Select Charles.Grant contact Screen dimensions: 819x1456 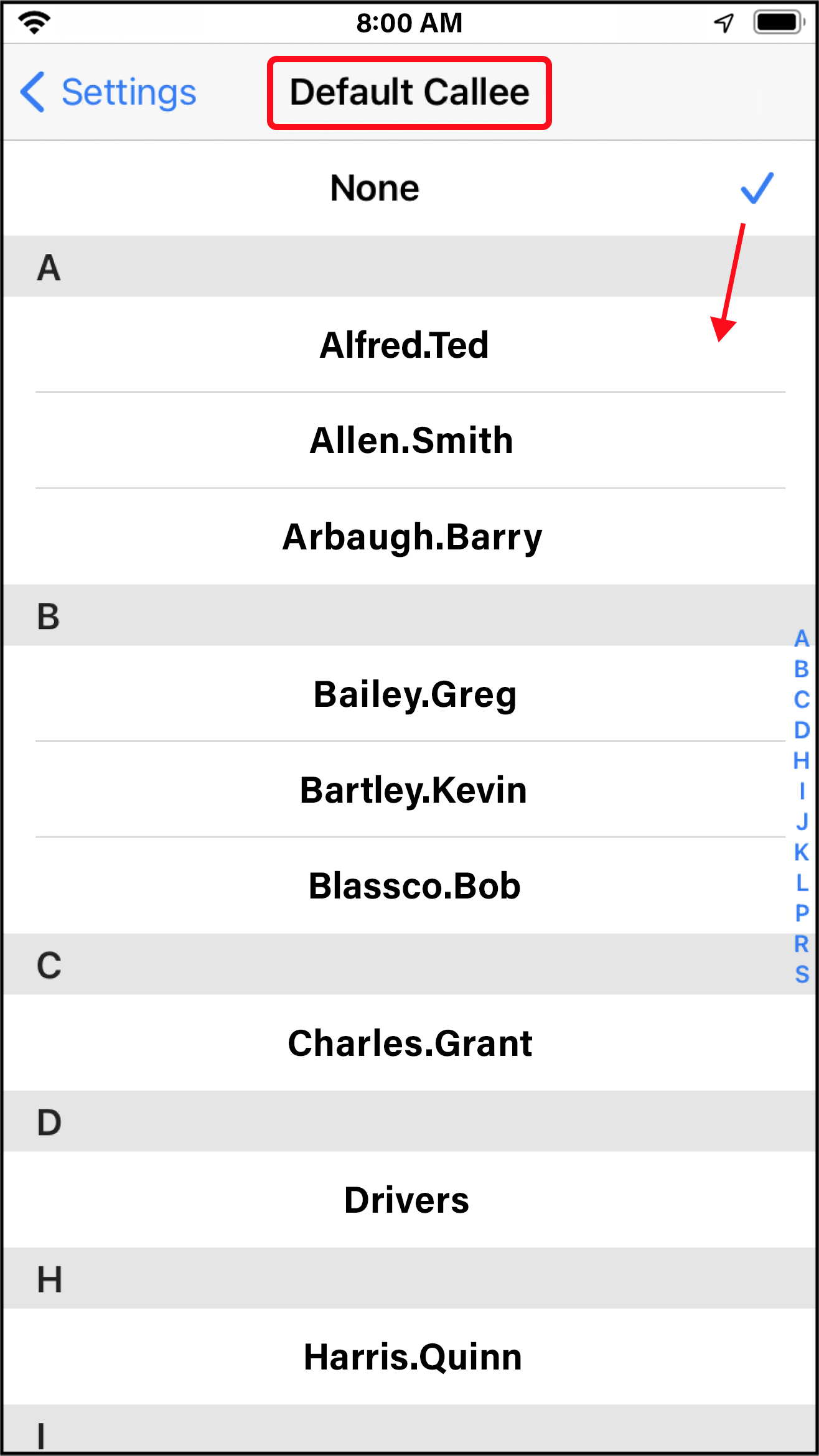pos(410,1043)
